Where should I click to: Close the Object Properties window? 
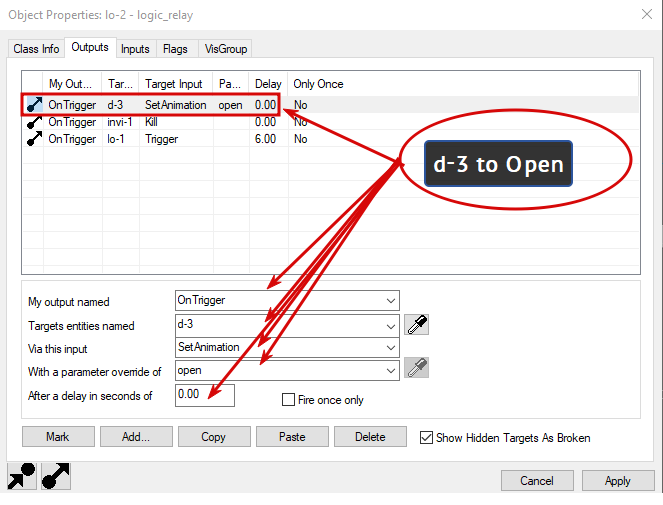647,14
